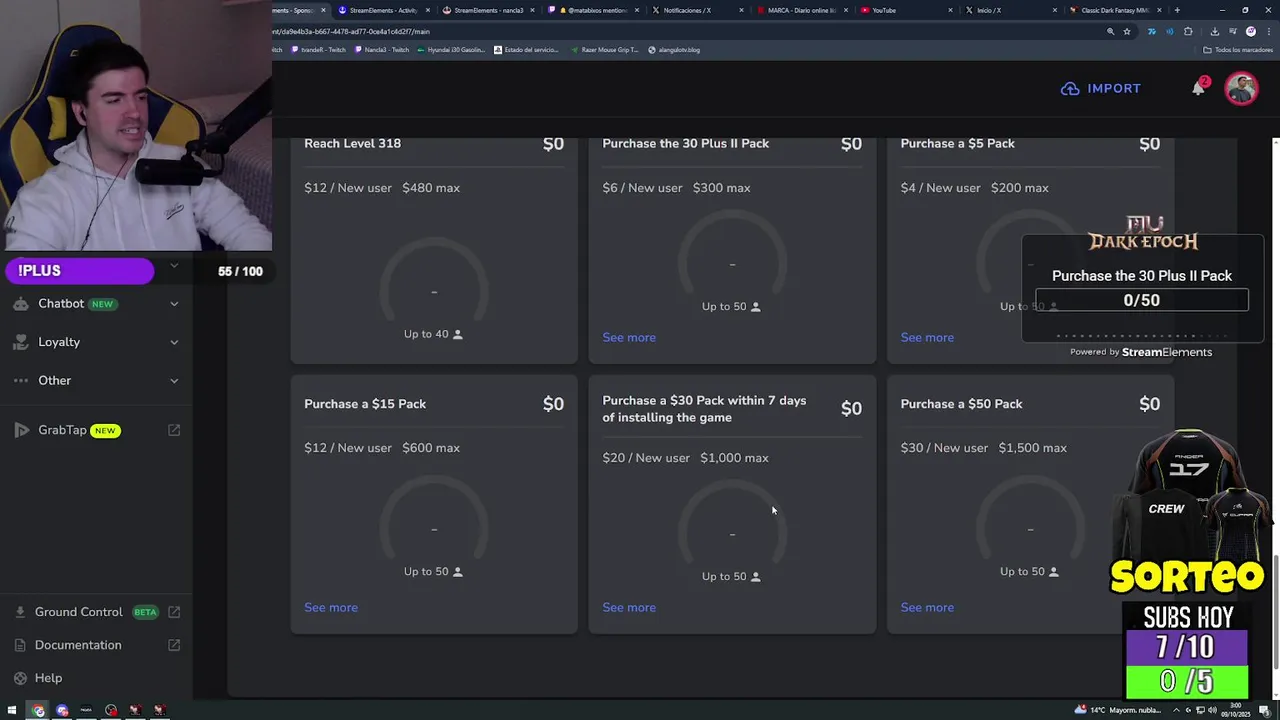Image resolution: width=1280 pixels, height=720 pixels.
Task: Open the GrabTap sidebar item
Action: (96, 430)
